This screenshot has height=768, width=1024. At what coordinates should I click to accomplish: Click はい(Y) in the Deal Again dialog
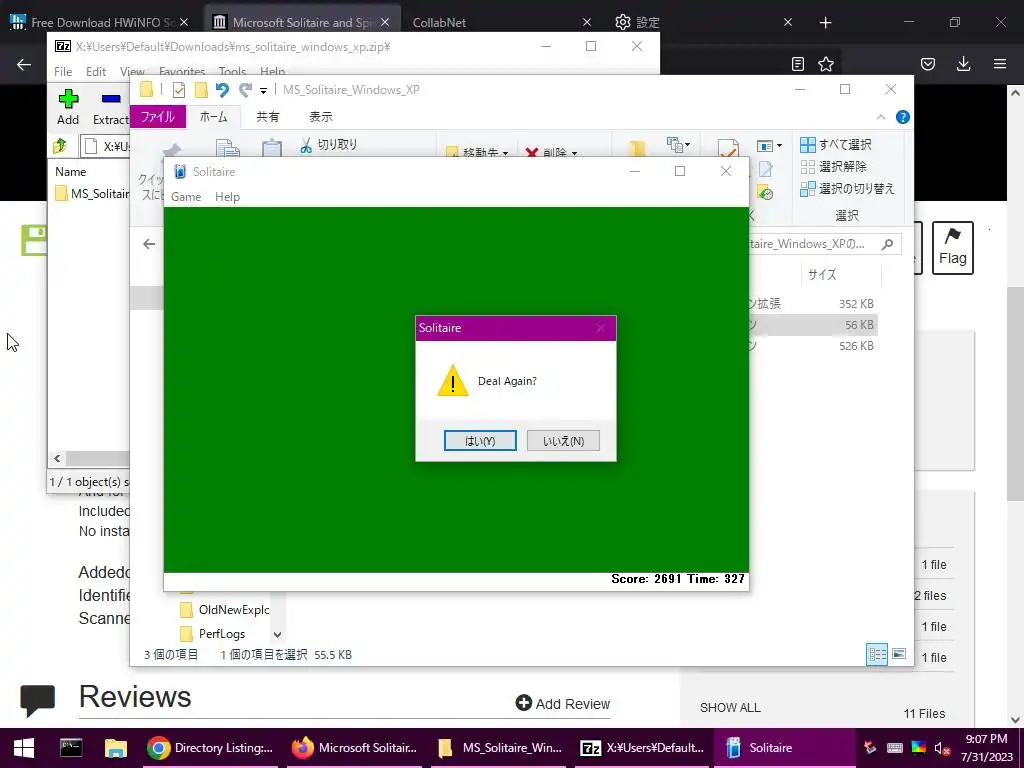(x=480, y=441)
